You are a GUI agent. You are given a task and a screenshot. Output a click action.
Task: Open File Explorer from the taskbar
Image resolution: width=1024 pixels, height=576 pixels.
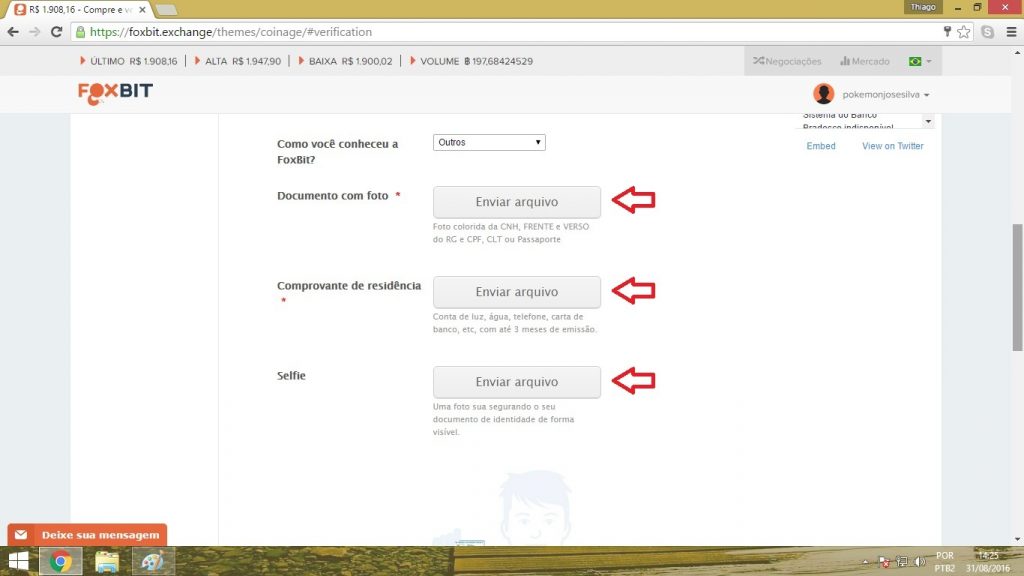tap(107, 562)
